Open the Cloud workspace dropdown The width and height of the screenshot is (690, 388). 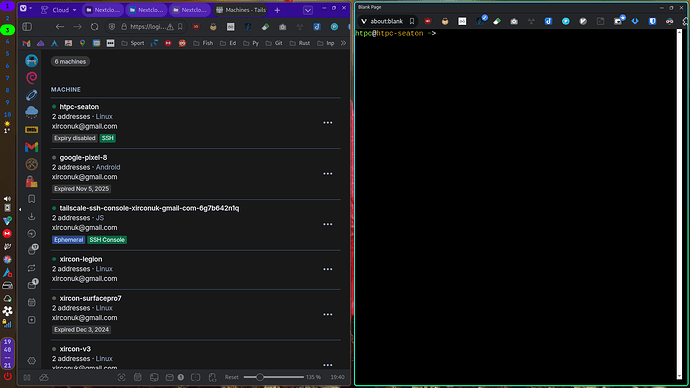pos(59,10)
